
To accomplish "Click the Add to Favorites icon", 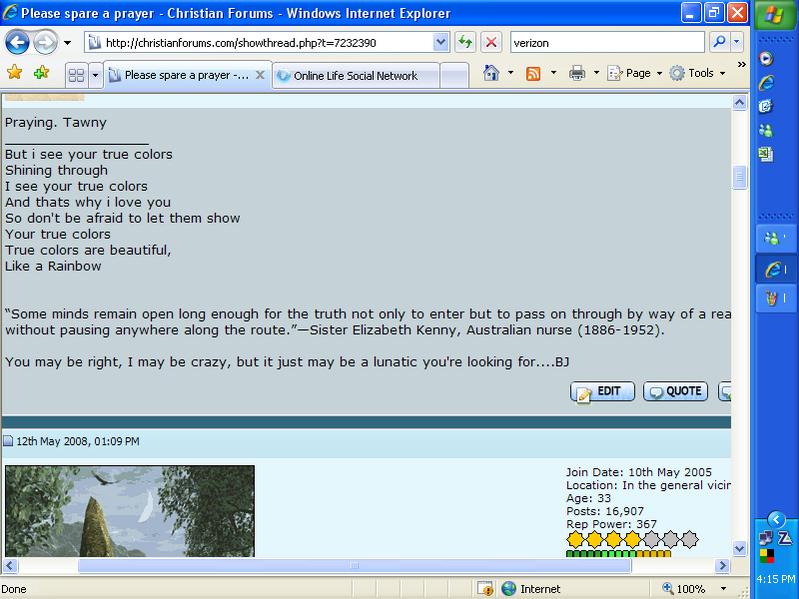I will coord(41,73).
